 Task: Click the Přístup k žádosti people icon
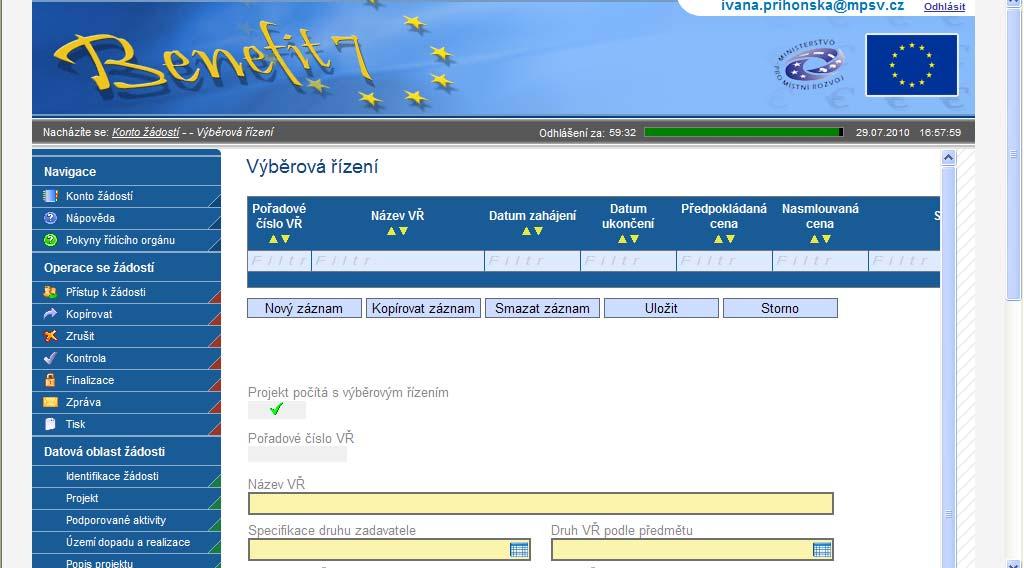pyautogui.click(x=50, y=292)
